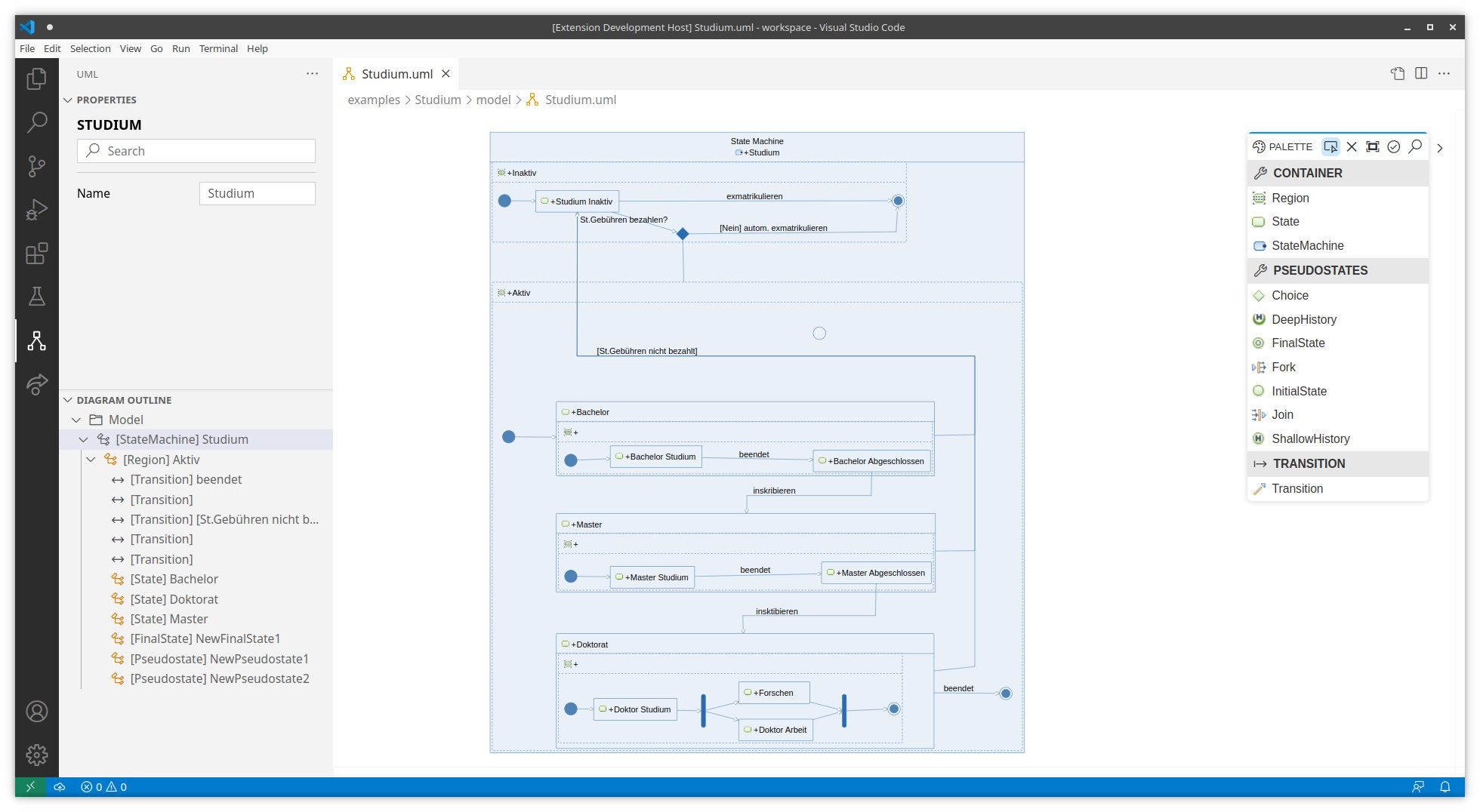
Task: Pick the Join pseudostate tool
Action: 1337,415
